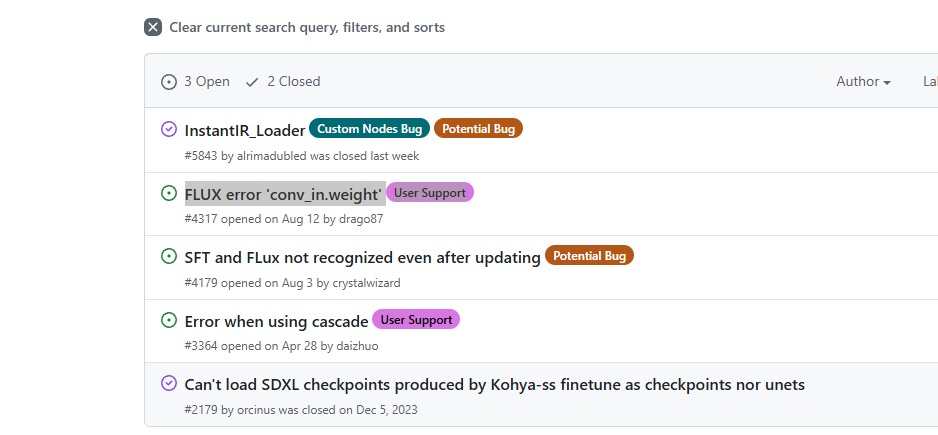Viewport: 938px width, 435px height.
Task: Click open status icon beside SFT and FLux issue
Action: tap(169, 257)
